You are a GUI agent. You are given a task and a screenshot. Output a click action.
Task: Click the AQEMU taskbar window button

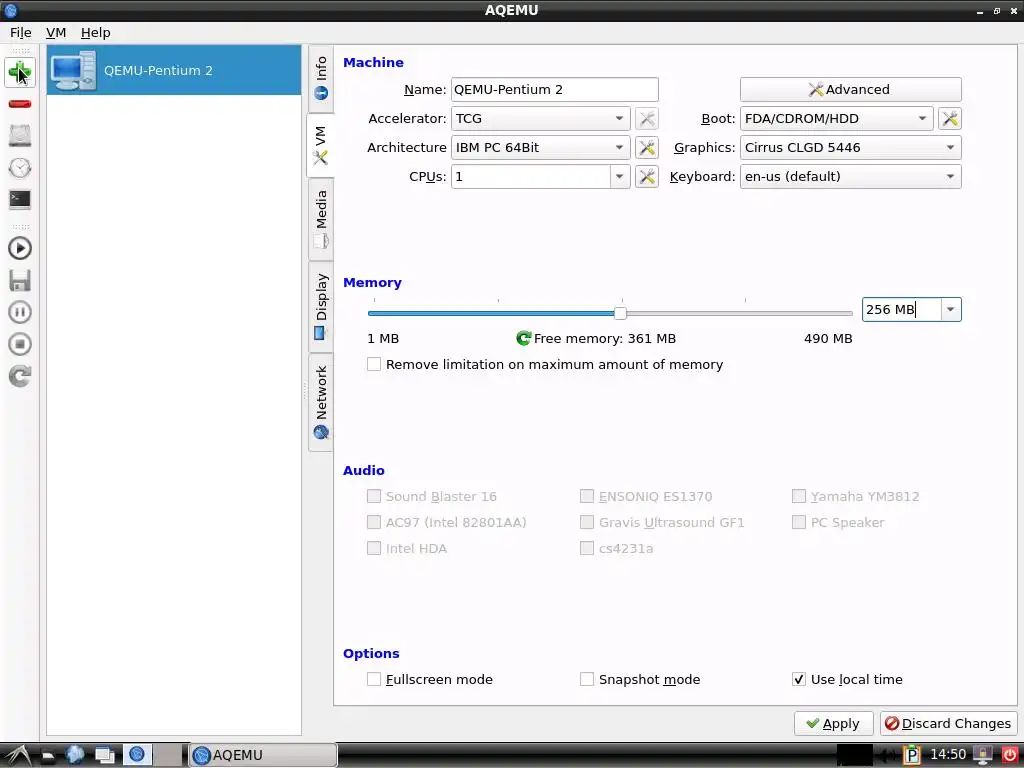263,756
